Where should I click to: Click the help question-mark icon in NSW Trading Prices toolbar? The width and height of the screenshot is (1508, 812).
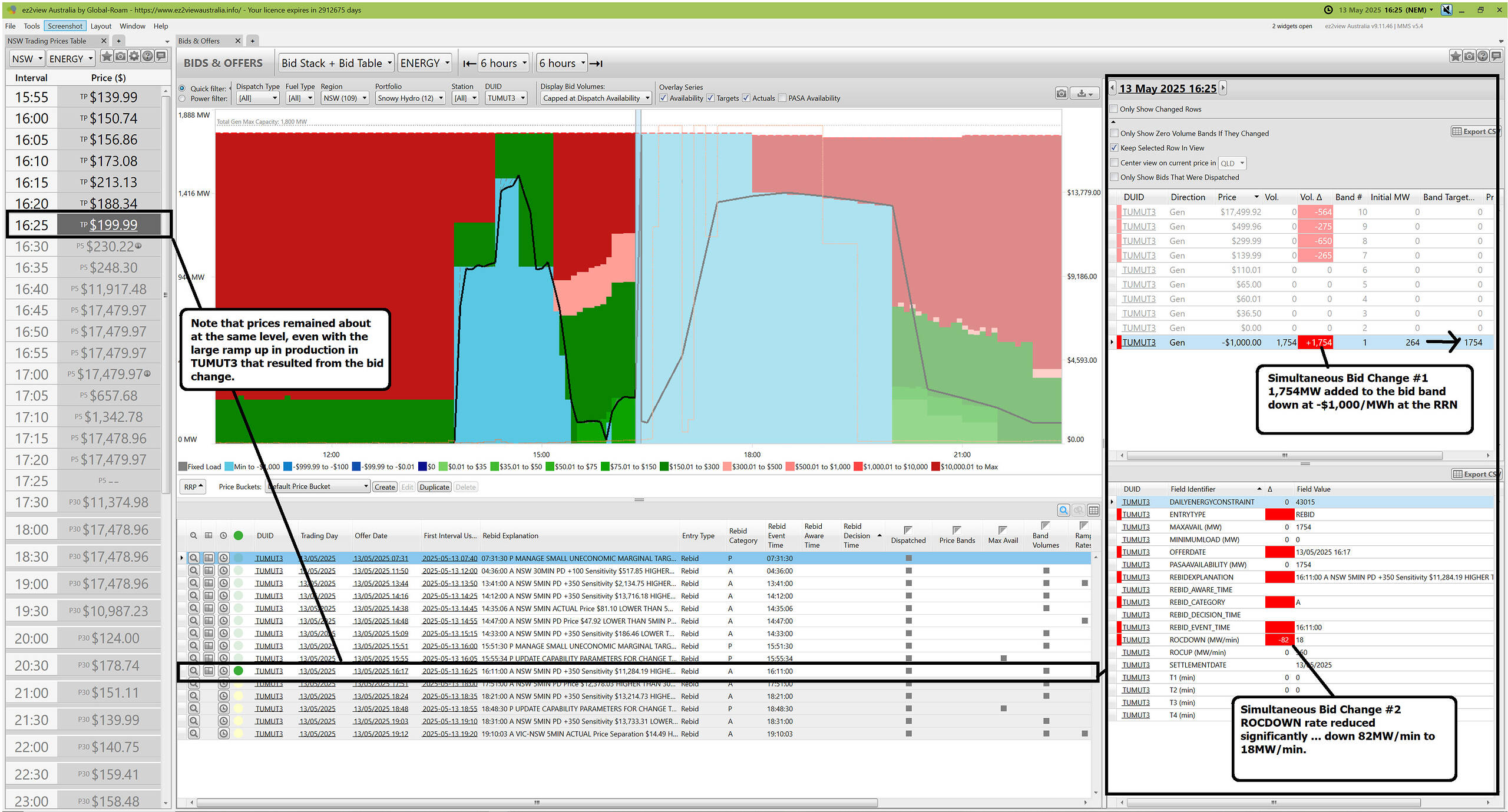[147, 57]
